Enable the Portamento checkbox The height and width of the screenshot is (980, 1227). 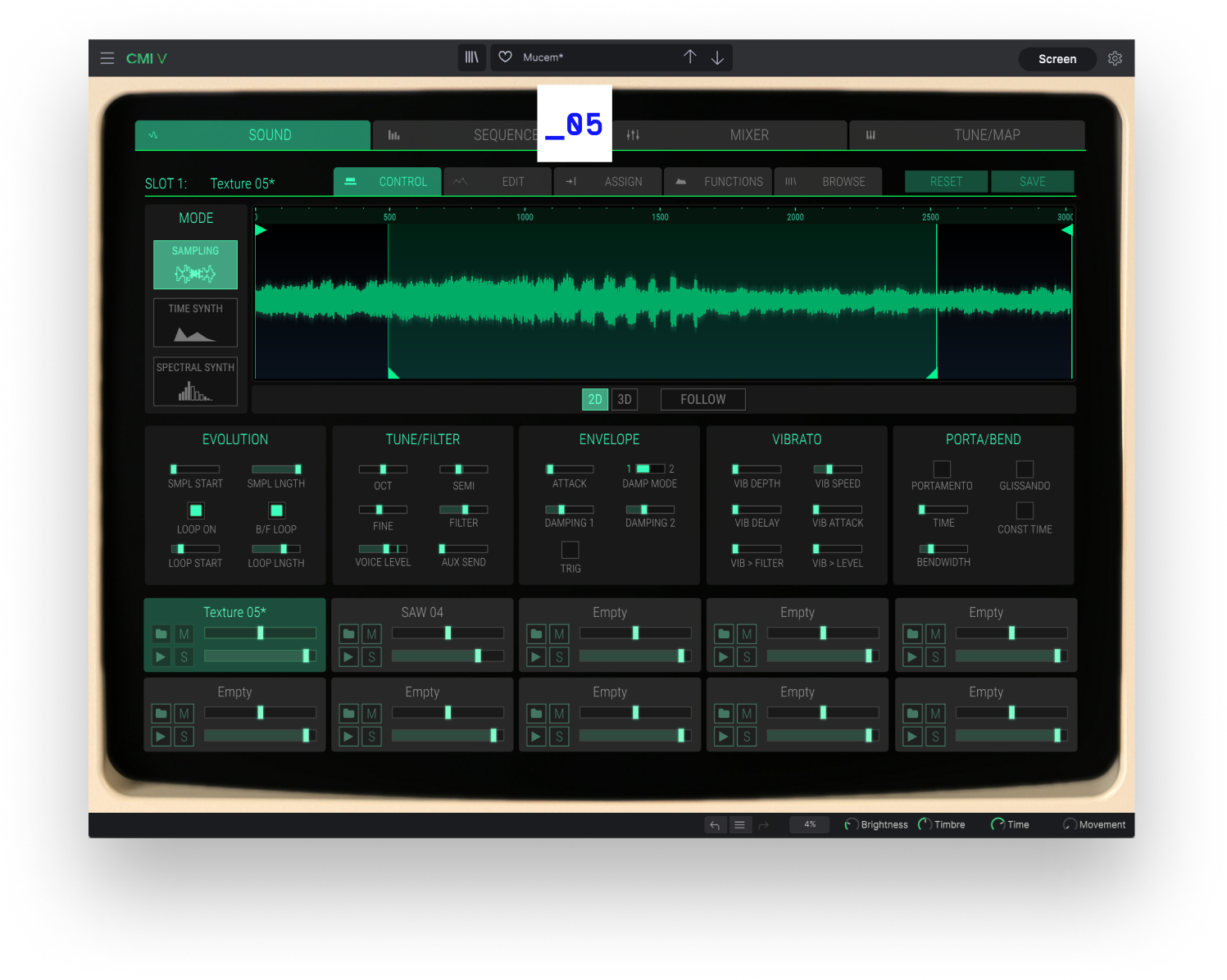point(942,469)
